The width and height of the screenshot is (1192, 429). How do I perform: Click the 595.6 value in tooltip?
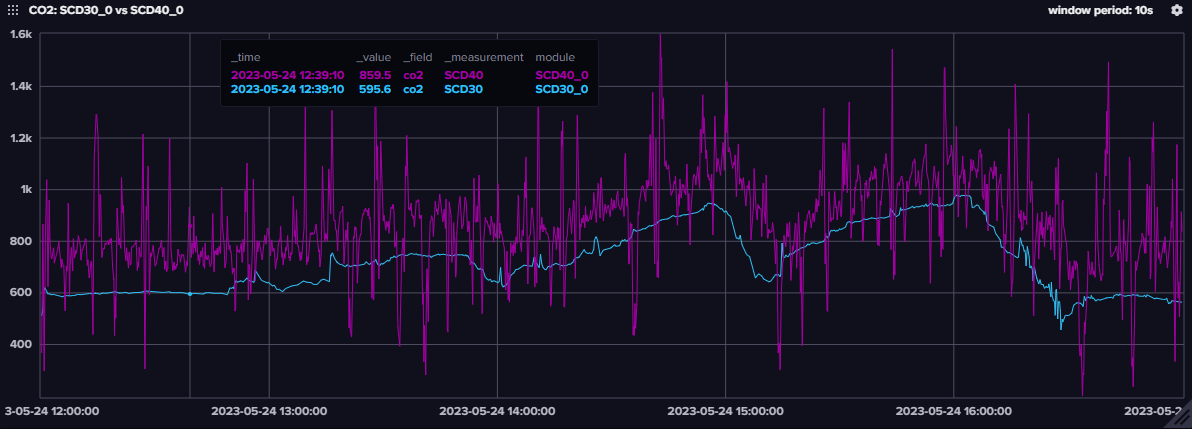[x=374, y=89]
